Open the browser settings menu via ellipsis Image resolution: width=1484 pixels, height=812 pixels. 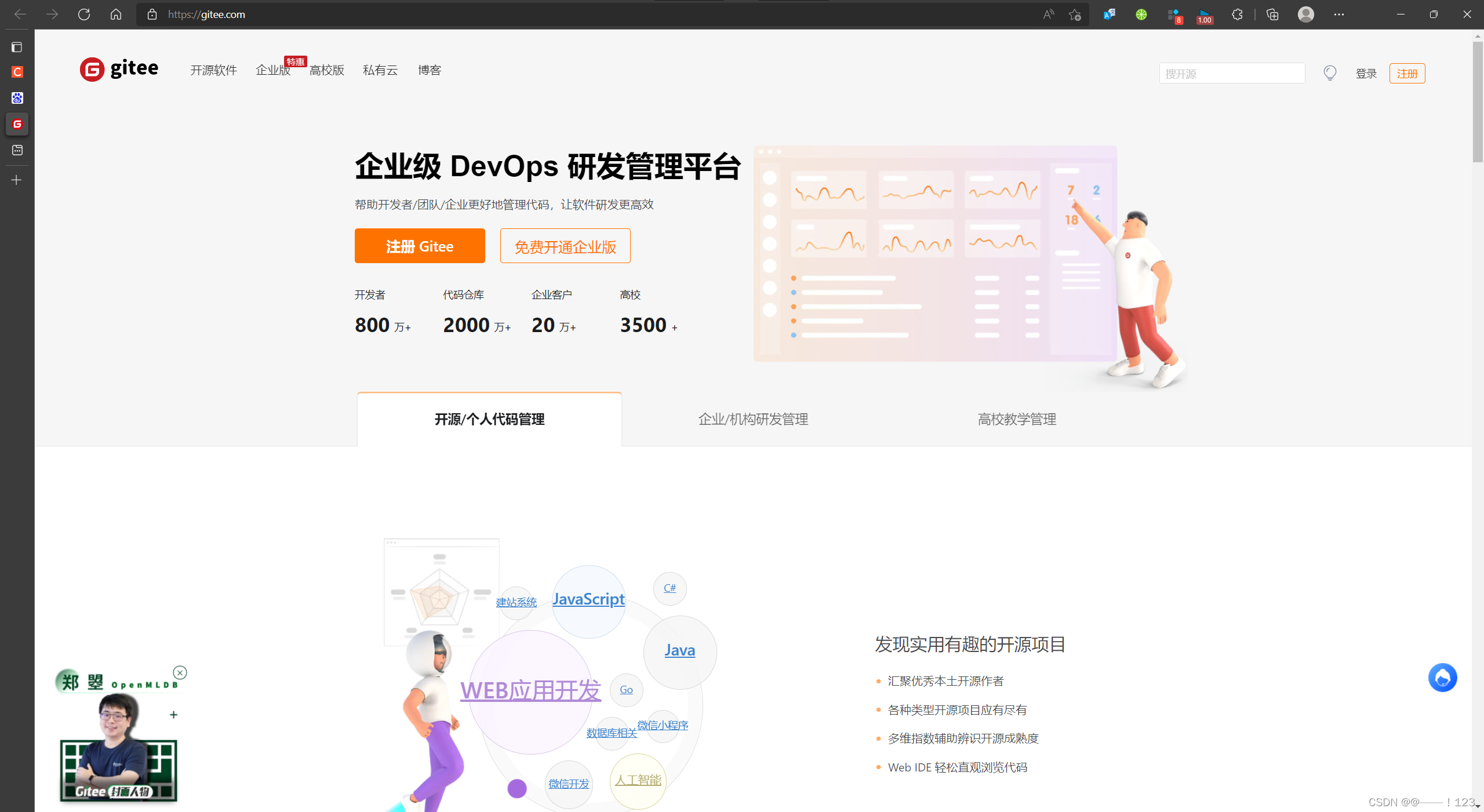[x=1338, y=14]
